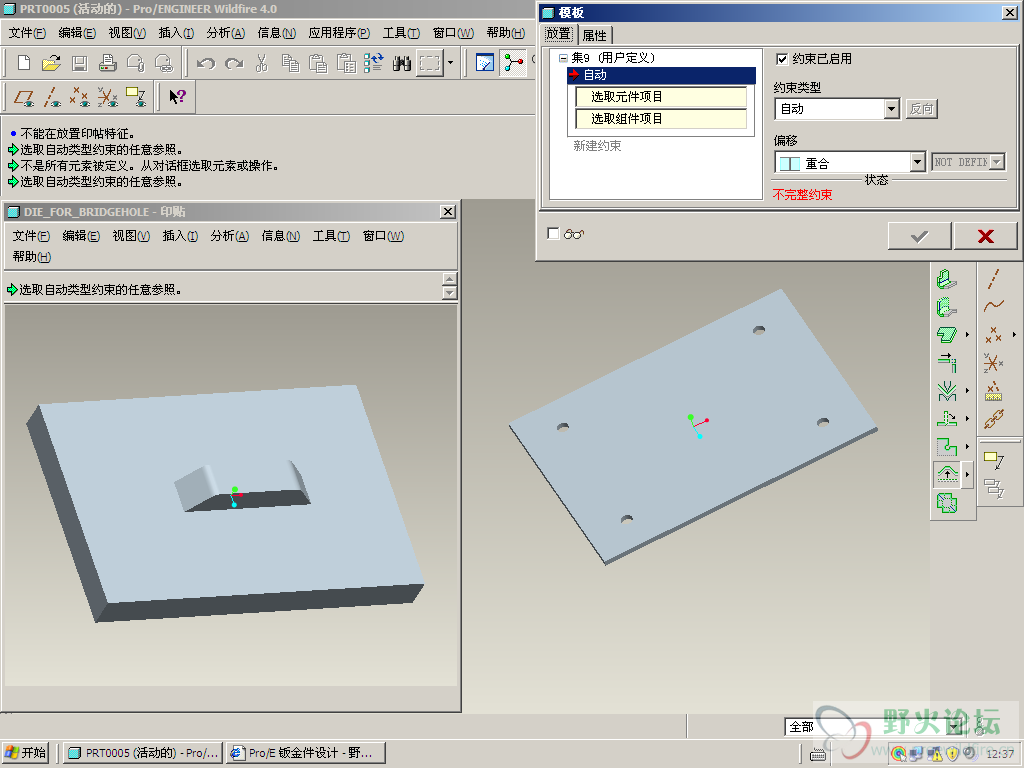The width and height of the screenshot is (1024, 768).
Task: Click the Redo arrow icon
Action: point(234,63)
